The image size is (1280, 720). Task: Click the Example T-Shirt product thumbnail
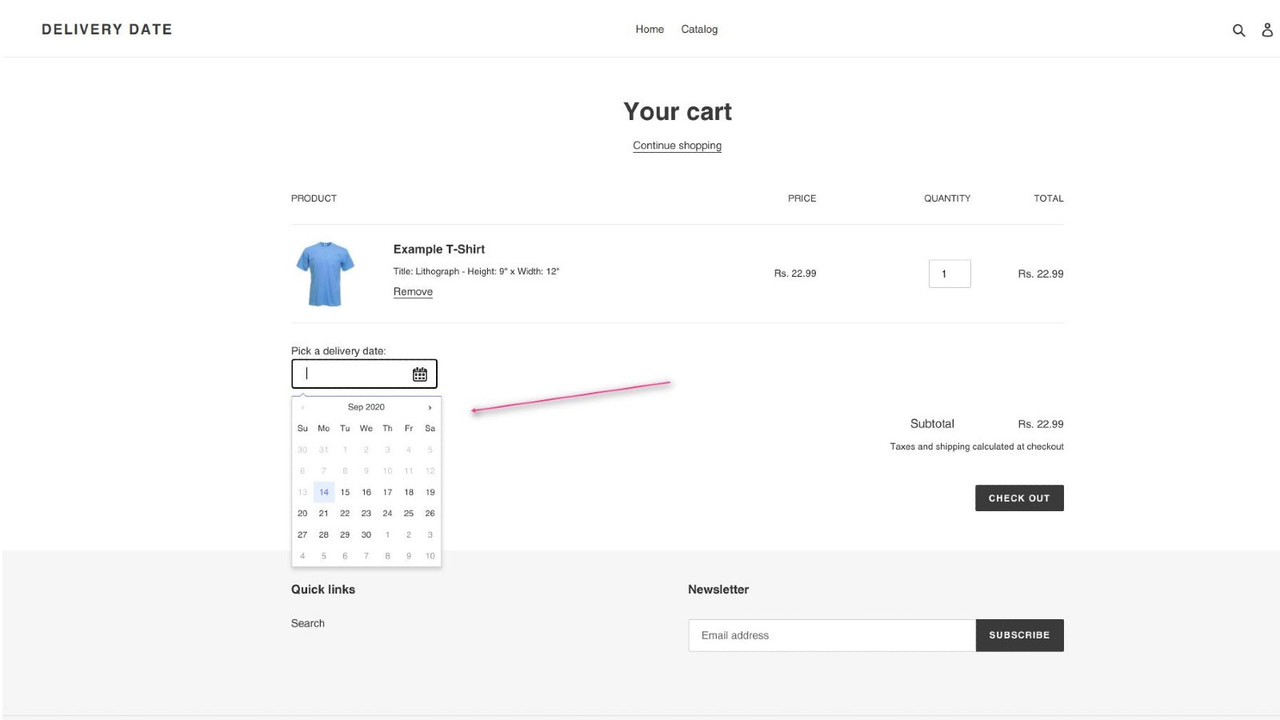click(x=324, y=272)
